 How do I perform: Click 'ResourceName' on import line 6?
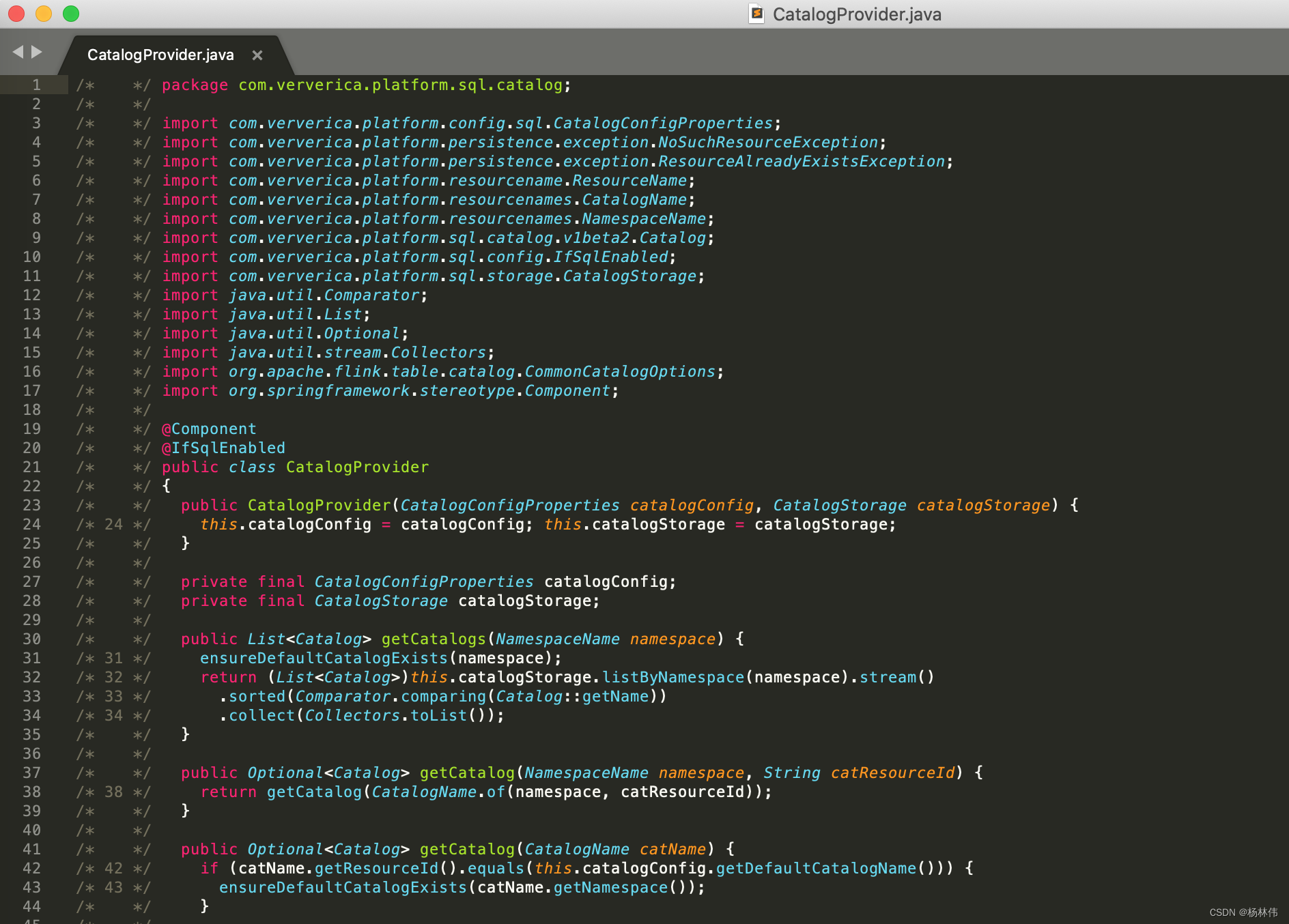point(629,181)
